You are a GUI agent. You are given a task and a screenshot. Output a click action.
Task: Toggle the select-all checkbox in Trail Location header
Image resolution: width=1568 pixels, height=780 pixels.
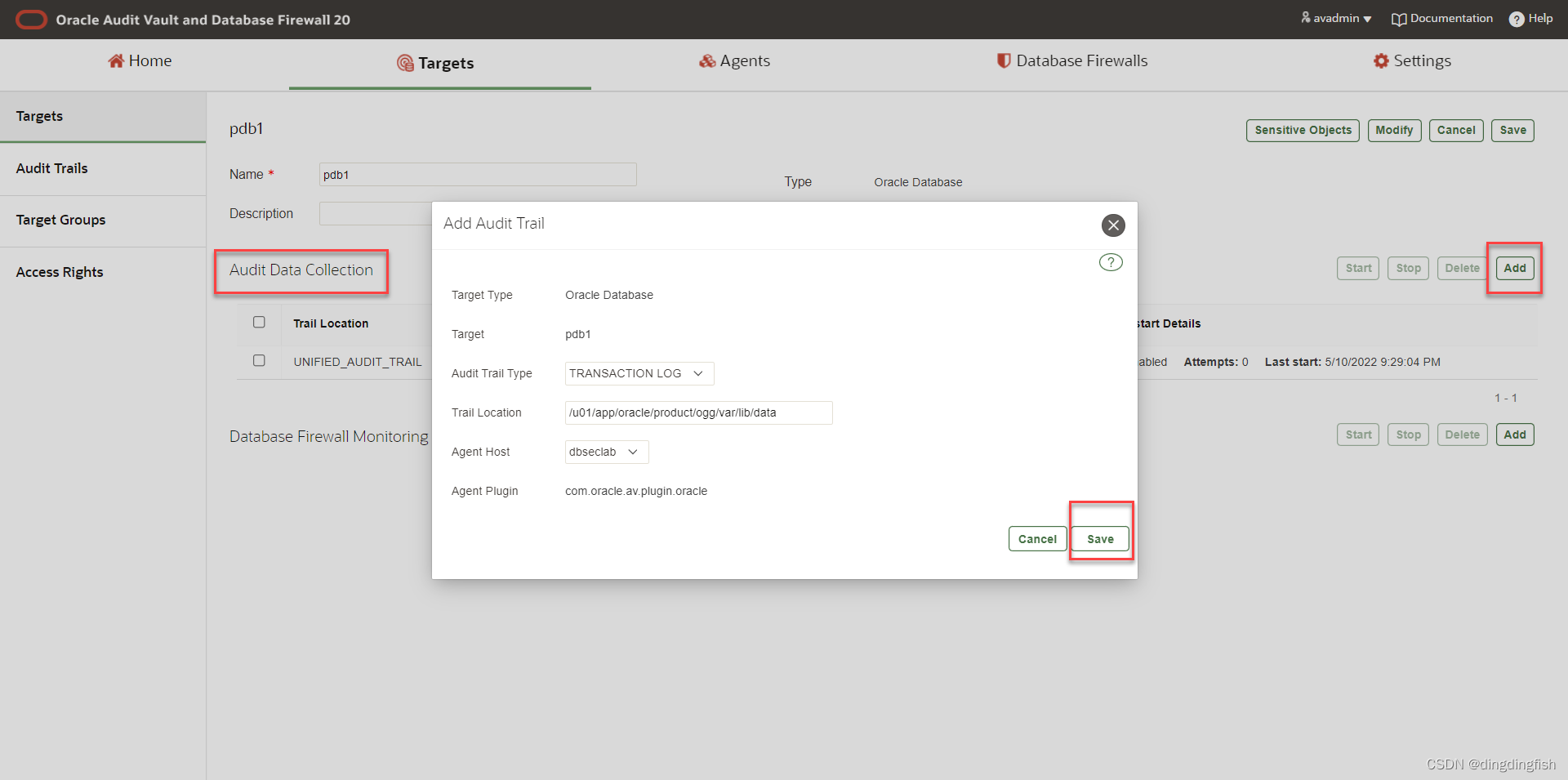tap(259, 322)
